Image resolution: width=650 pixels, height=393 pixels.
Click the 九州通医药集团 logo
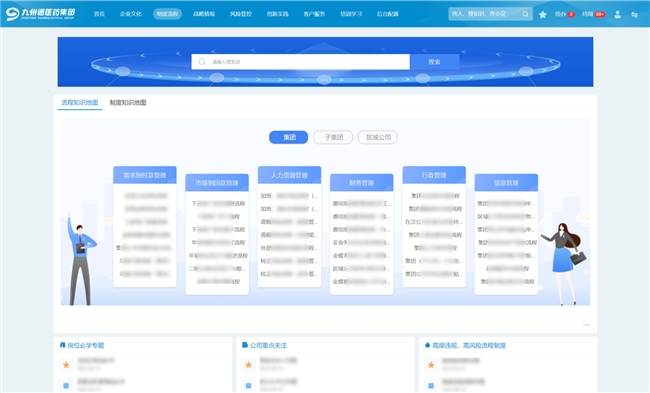40,14
